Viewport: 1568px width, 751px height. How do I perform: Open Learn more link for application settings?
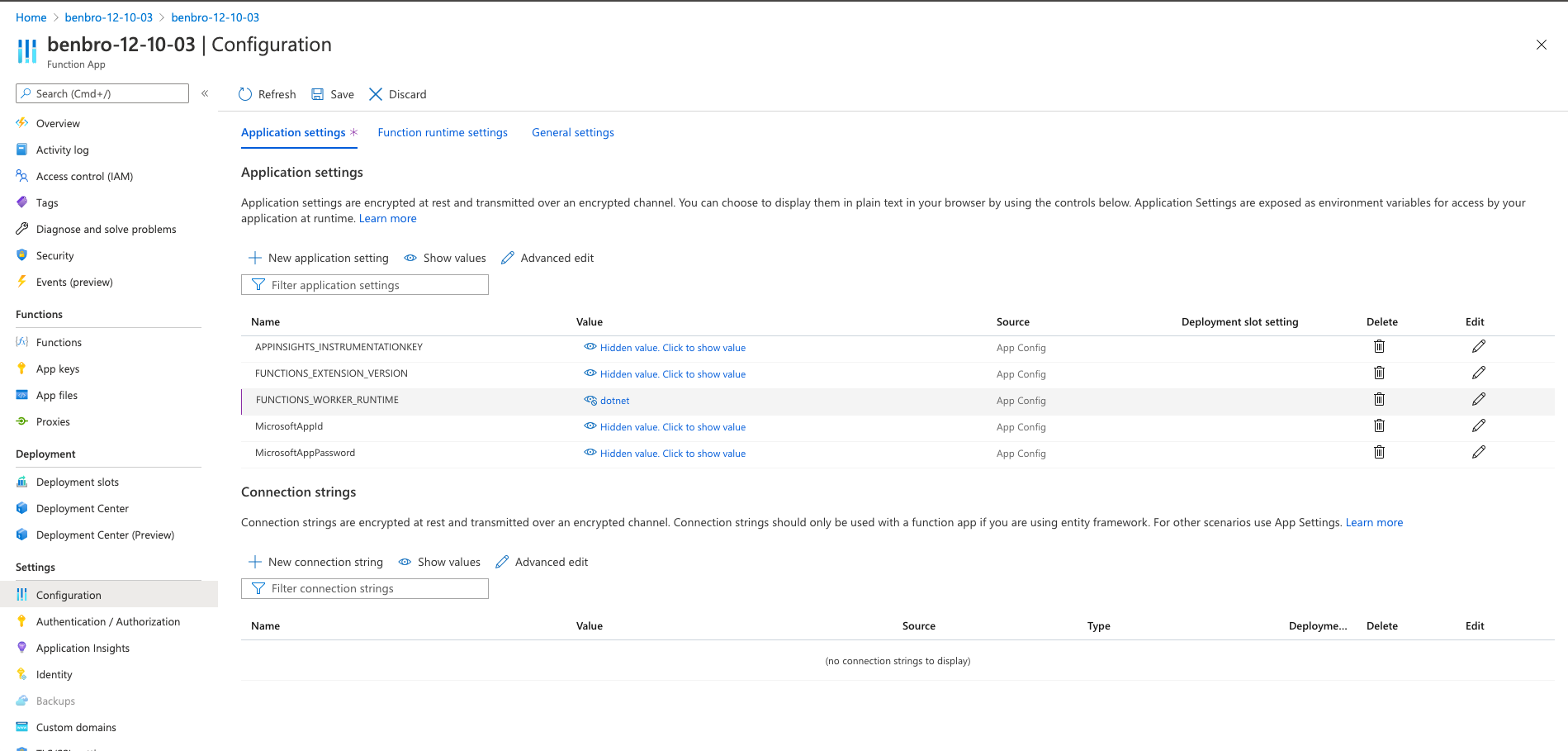[388, 219]
